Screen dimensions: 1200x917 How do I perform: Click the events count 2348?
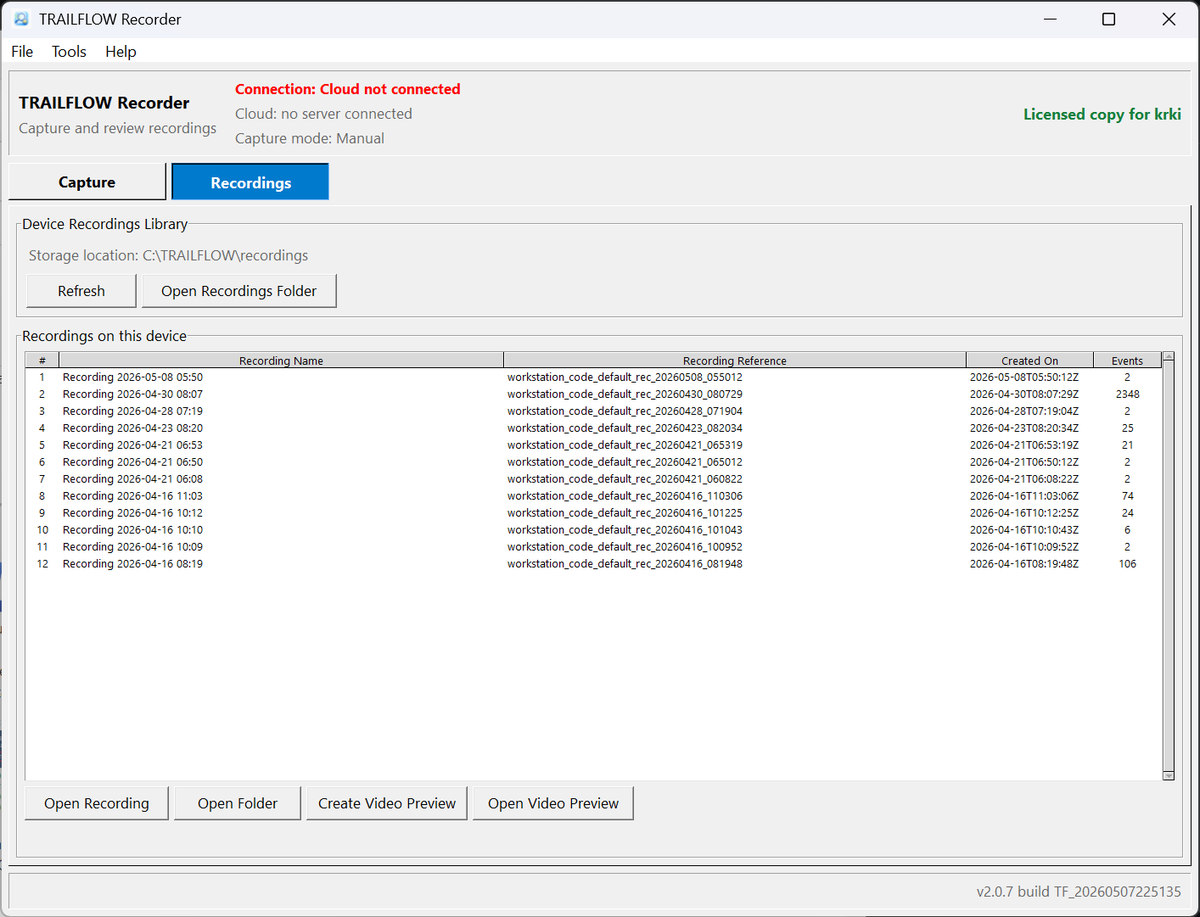tap(1128, 394)
